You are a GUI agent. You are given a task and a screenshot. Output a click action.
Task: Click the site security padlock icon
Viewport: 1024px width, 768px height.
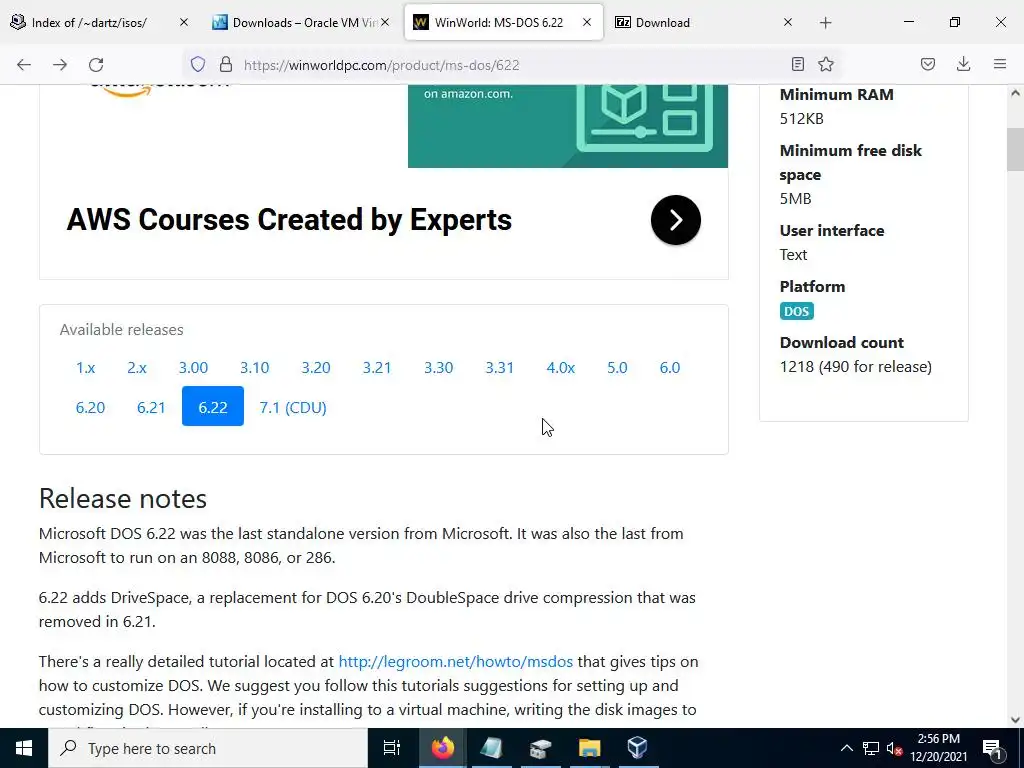tap(226, 64)
